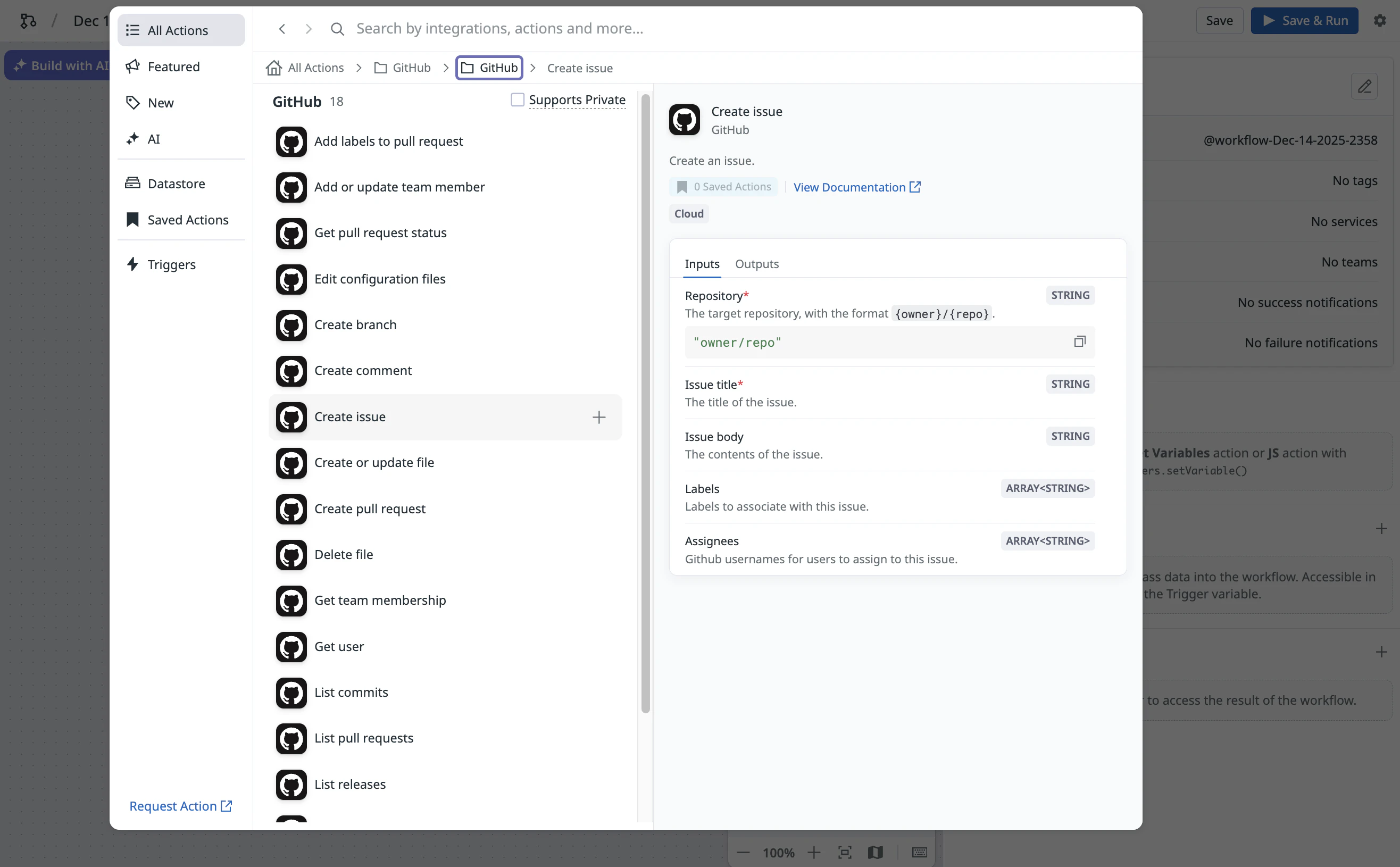Viewport: 1400px width, 867px height.
Task: Click highlighted GitHub breadcrumb
Action: click(489, 68)
